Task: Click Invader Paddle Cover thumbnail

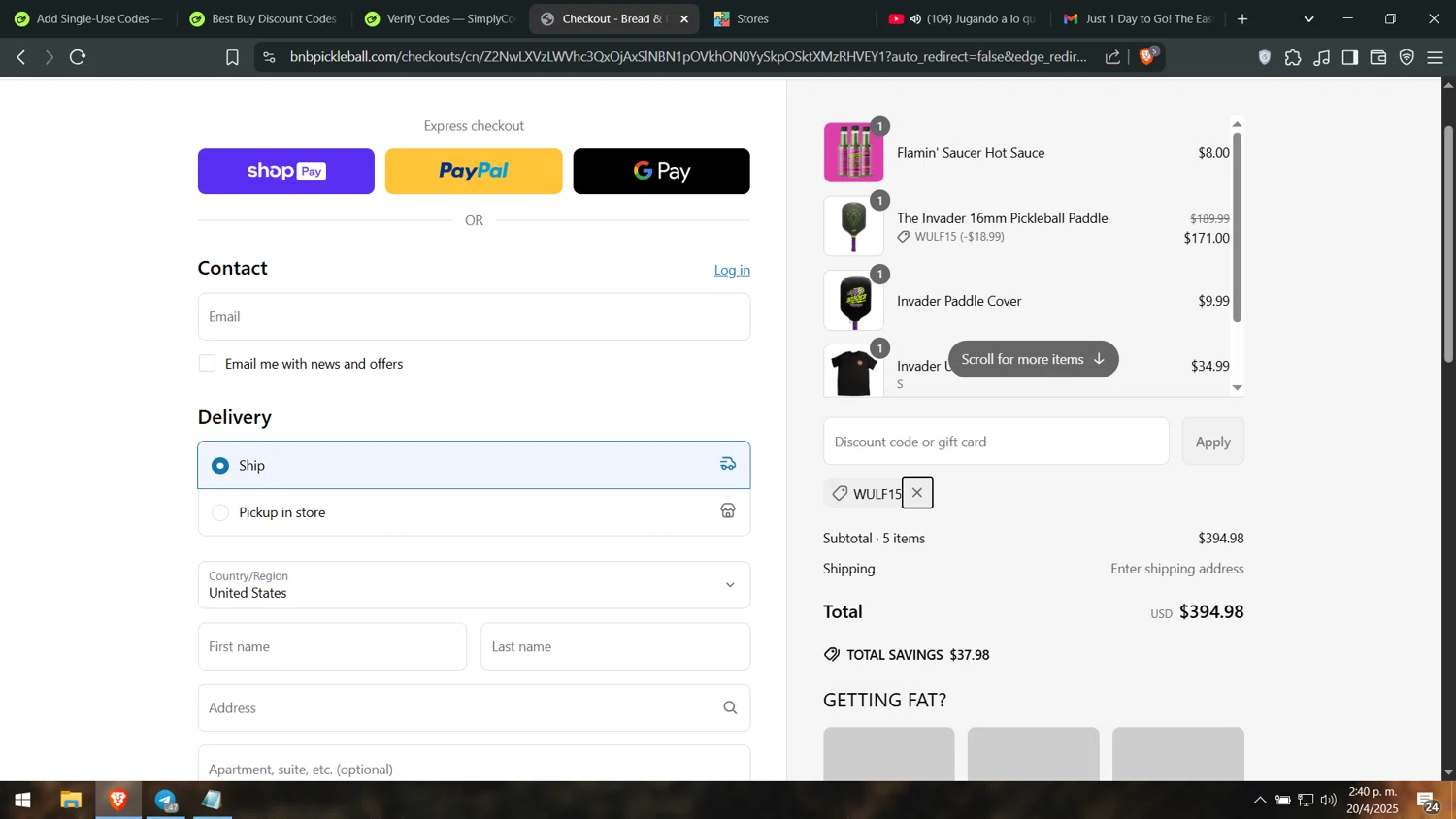Action: tap(854, 301)
